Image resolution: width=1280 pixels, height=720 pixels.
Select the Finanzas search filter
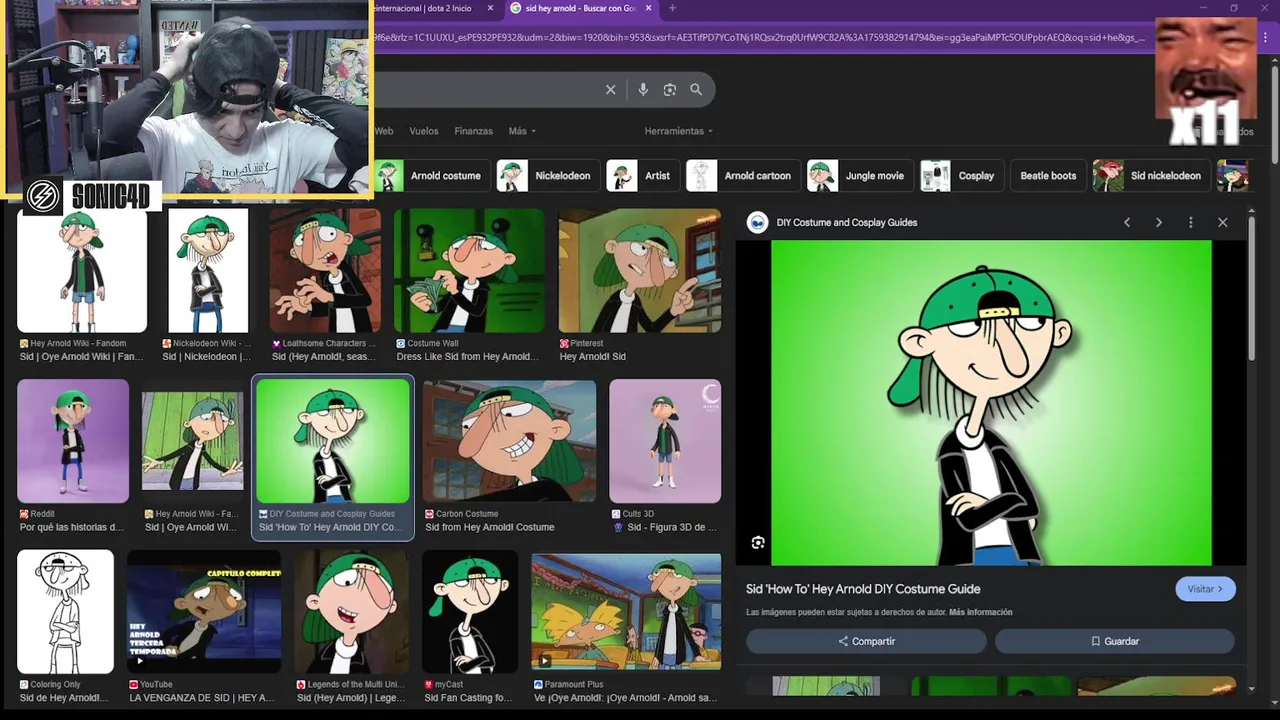pos(473,131)
